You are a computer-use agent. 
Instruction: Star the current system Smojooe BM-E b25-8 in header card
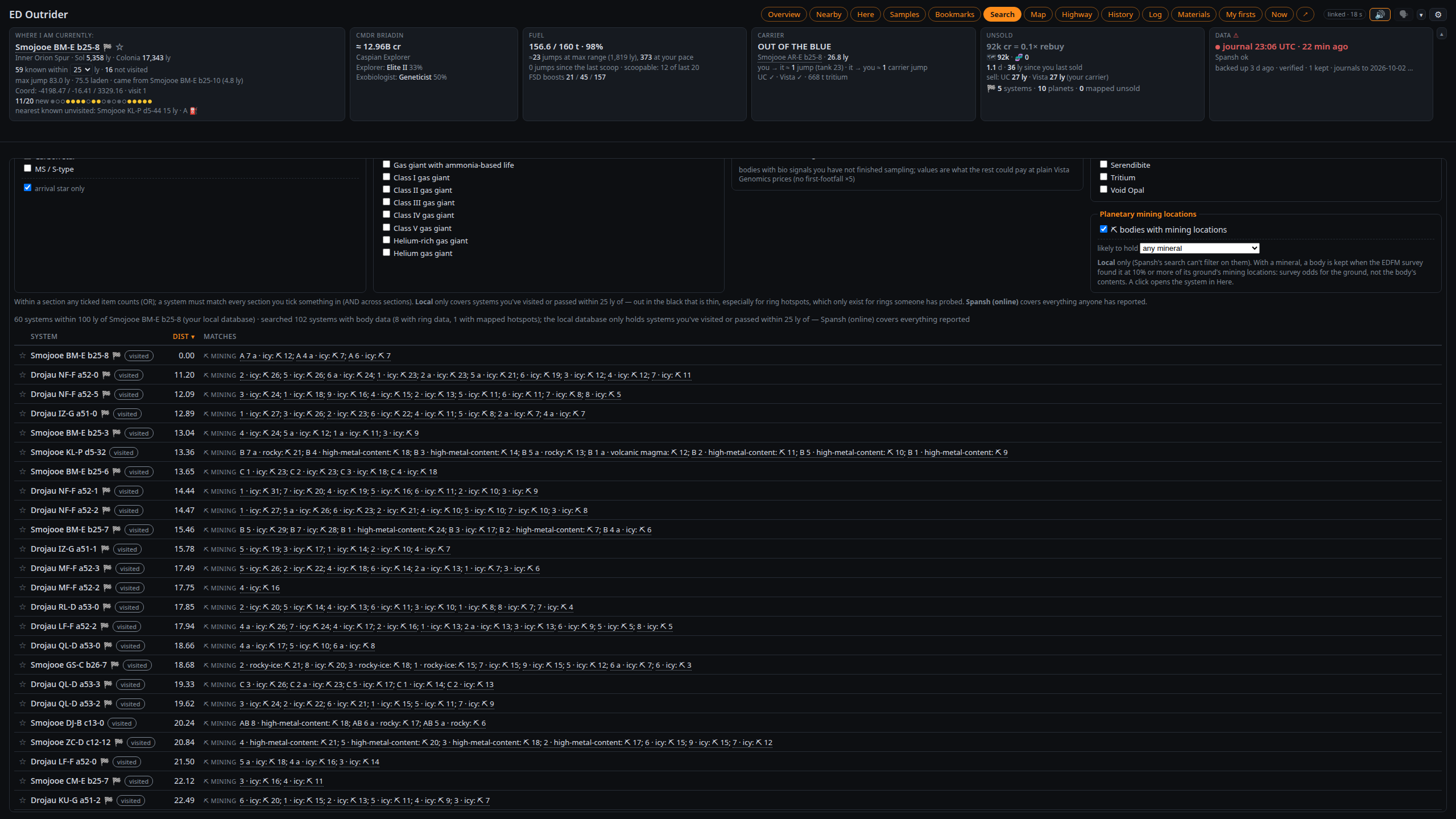[x=119, y=47]
